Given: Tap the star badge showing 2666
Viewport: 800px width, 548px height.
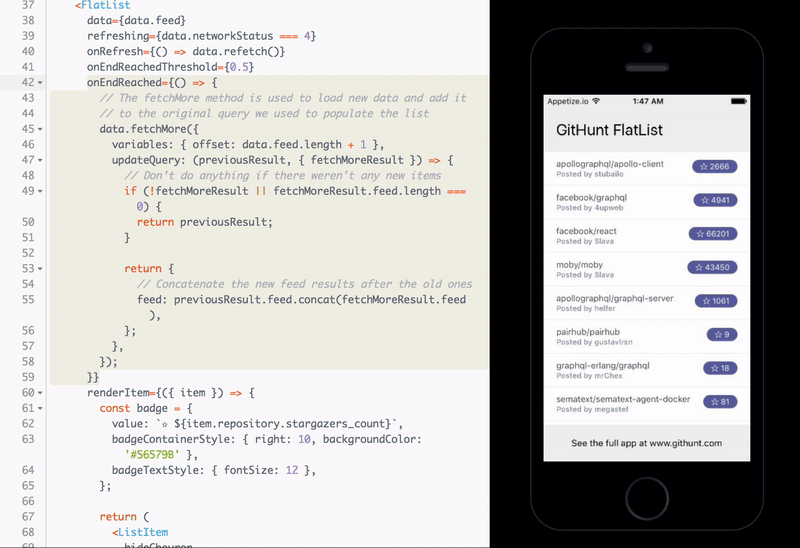Looking at the screenshot, I should point(714,166).
